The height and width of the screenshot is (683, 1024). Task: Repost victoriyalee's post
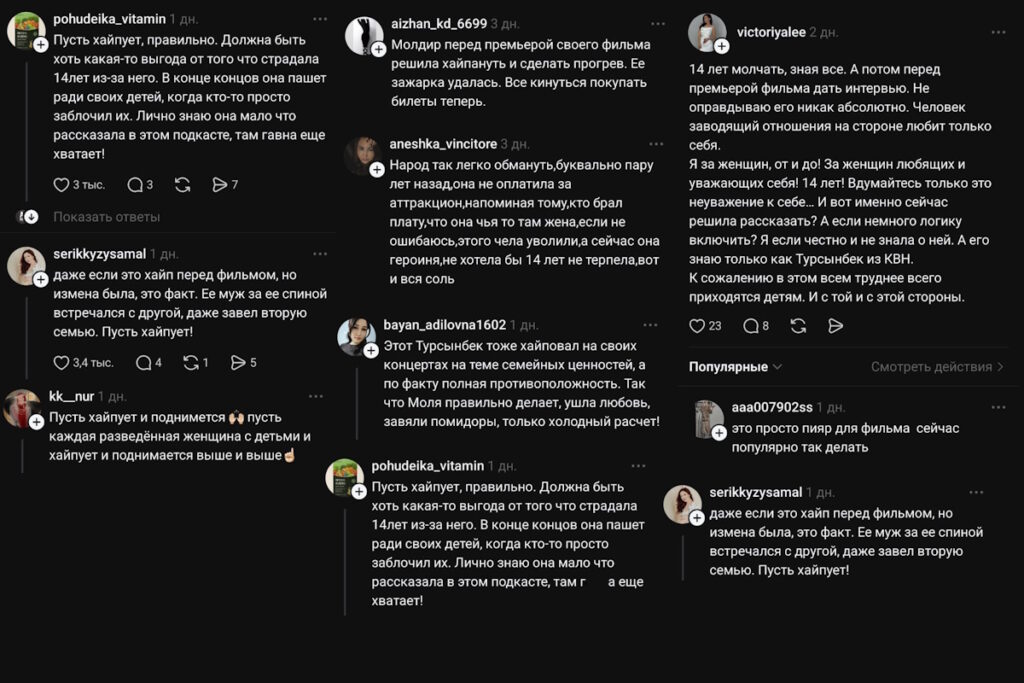pos(798,326)
